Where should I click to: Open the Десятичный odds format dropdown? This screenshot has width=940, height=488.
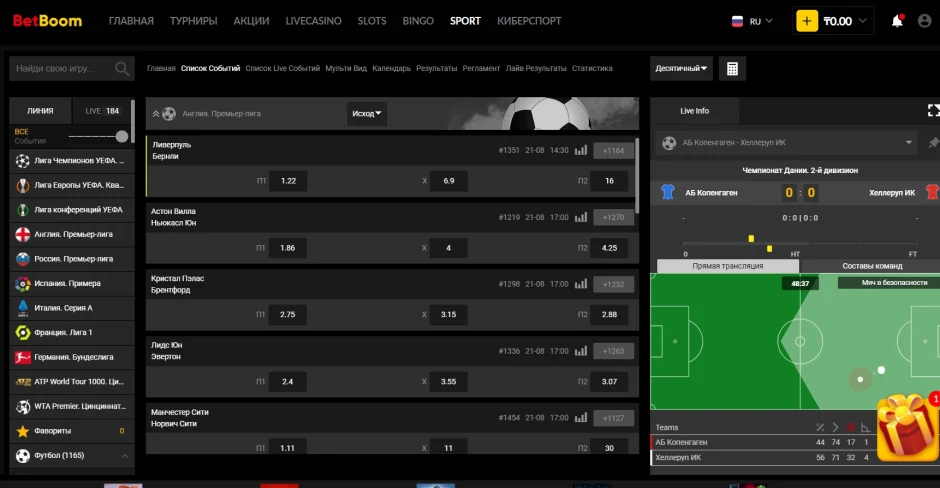pos(681,68)
